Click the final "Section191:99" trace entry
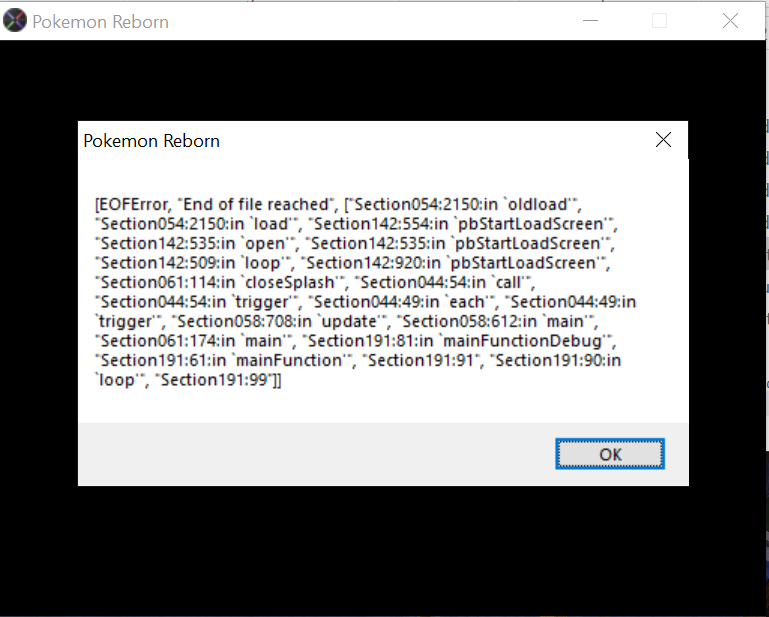Screen dimensions: 769x617 click(222, 380)
